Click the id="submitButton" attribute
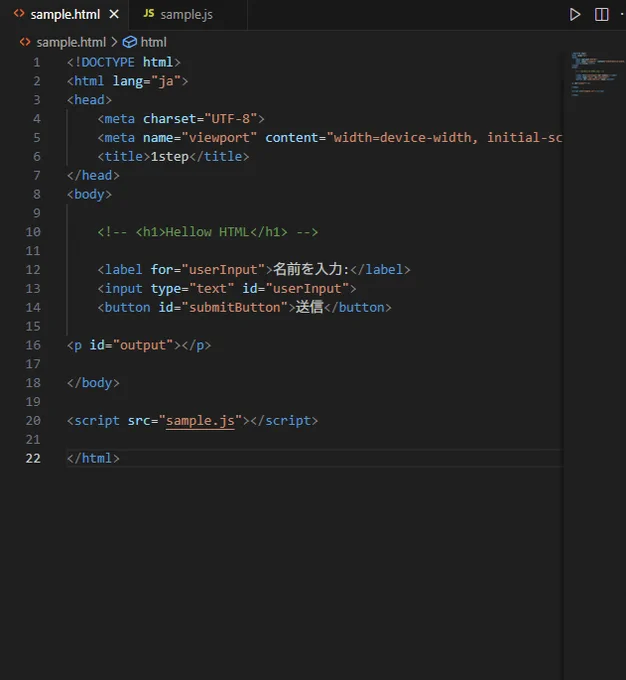 point(223,307)
